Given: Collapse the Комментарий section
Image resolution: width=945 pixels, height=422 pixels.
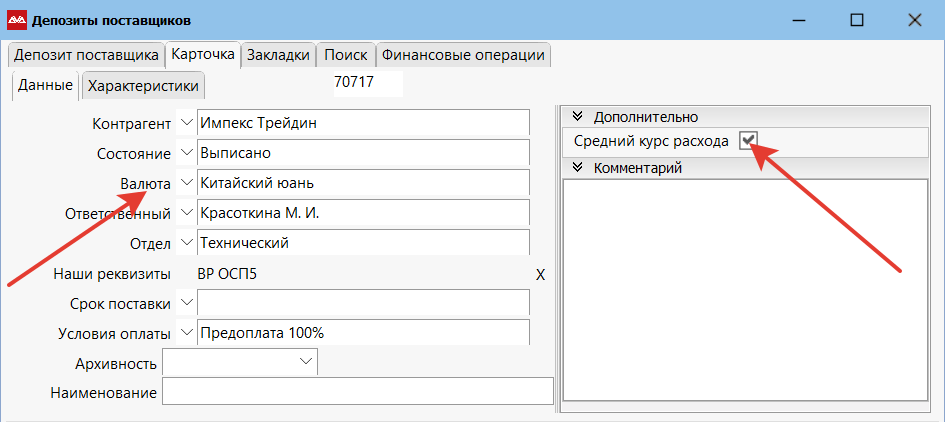Looking at the screenshot, I should click(577, 168).
